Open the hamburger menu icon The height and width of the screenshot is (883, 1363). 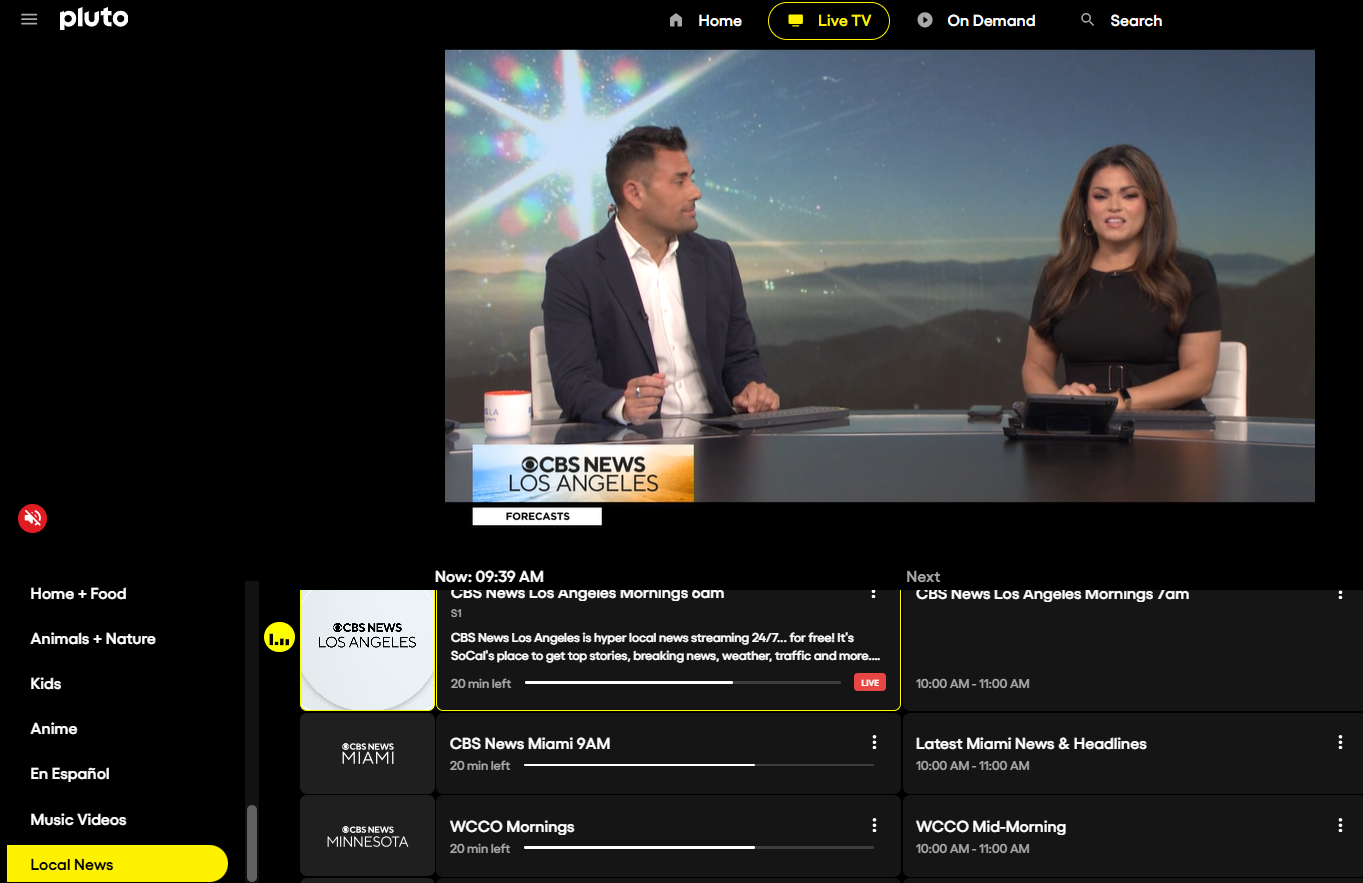click(29, 19)
